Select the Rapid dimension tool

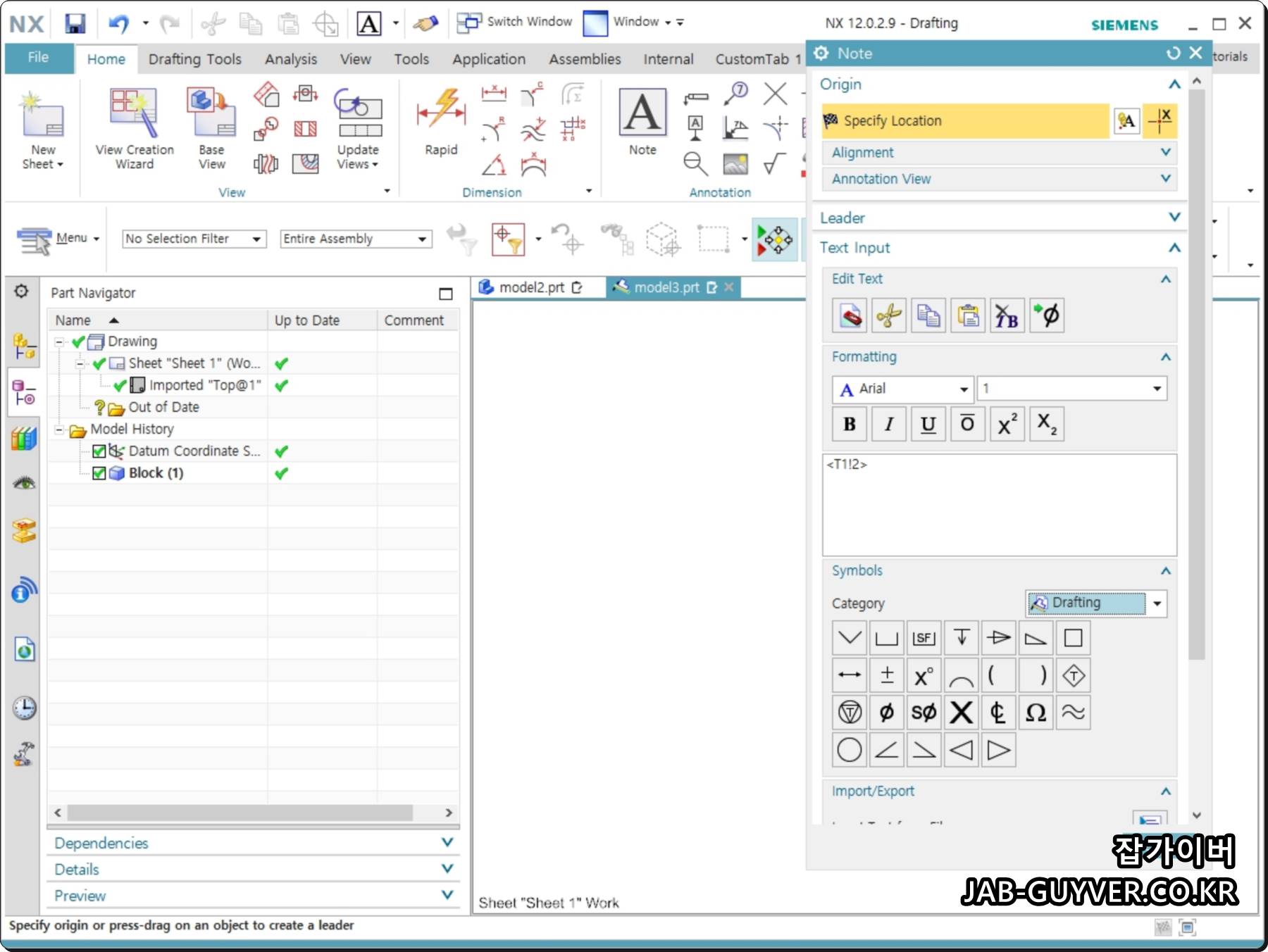(x=441, y=121)
